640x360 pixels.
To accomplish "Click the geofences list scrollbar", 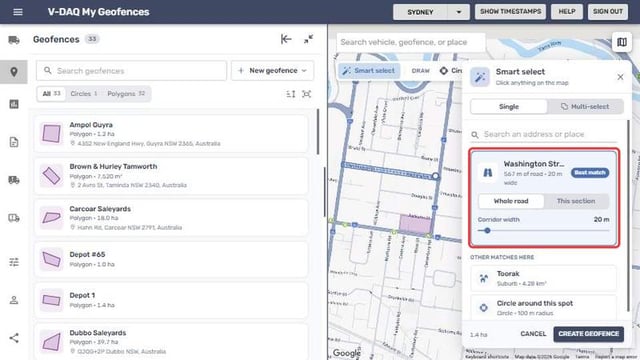I will tap(318, 132).
